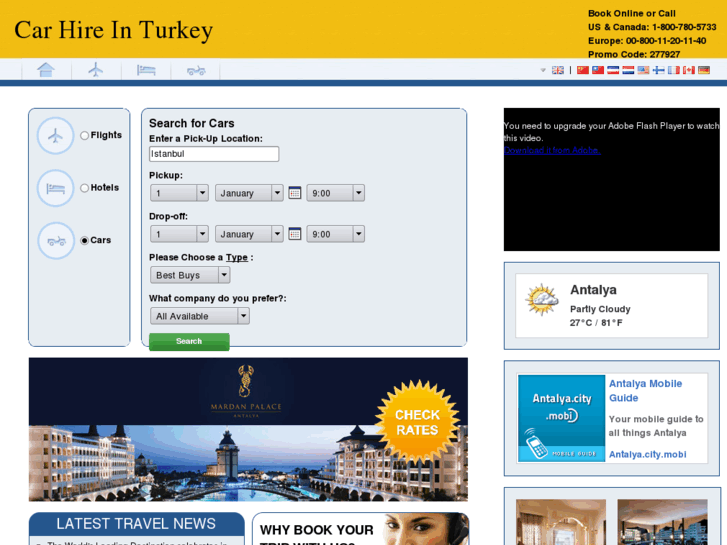Screen dimensions: 727x545
Task: Click the Download it from Adobe link
Action: point(552,150)
